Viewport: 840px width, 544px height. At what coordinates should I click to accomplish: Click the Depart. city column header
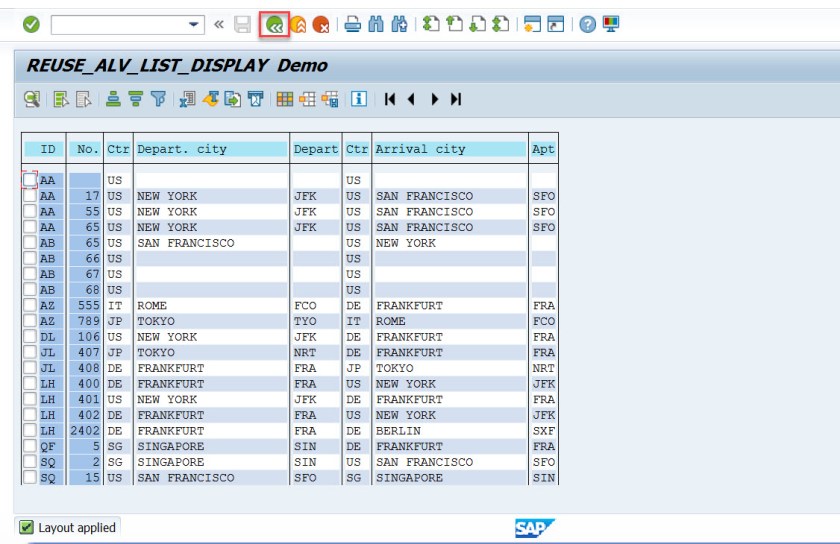[211, 149]
